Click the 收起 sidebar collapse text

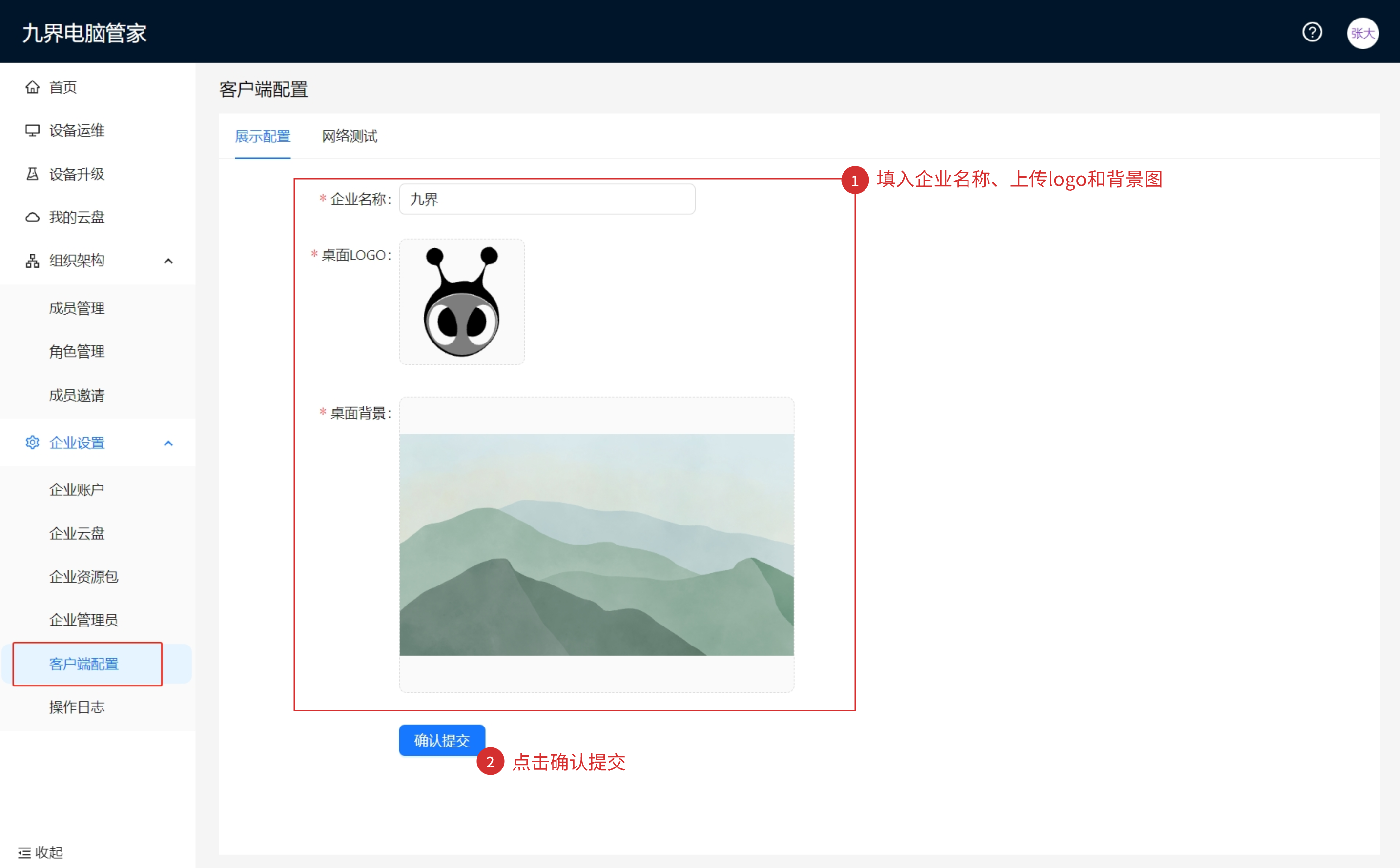(49, 852)
